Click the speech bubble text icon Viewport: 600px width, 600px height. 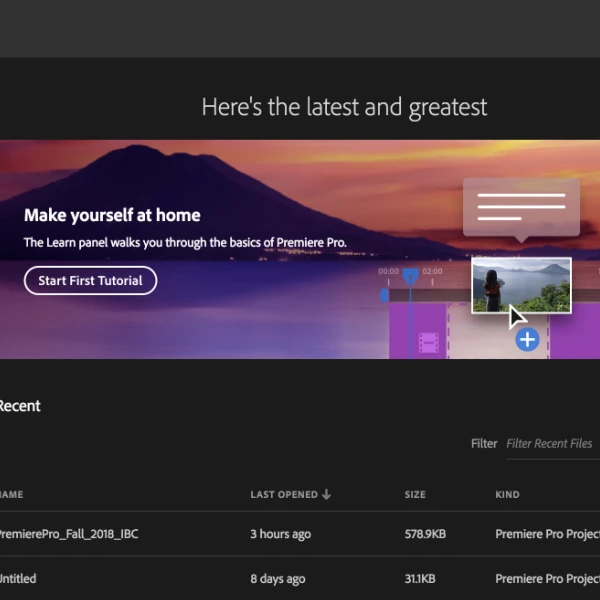tap(520, 207)
